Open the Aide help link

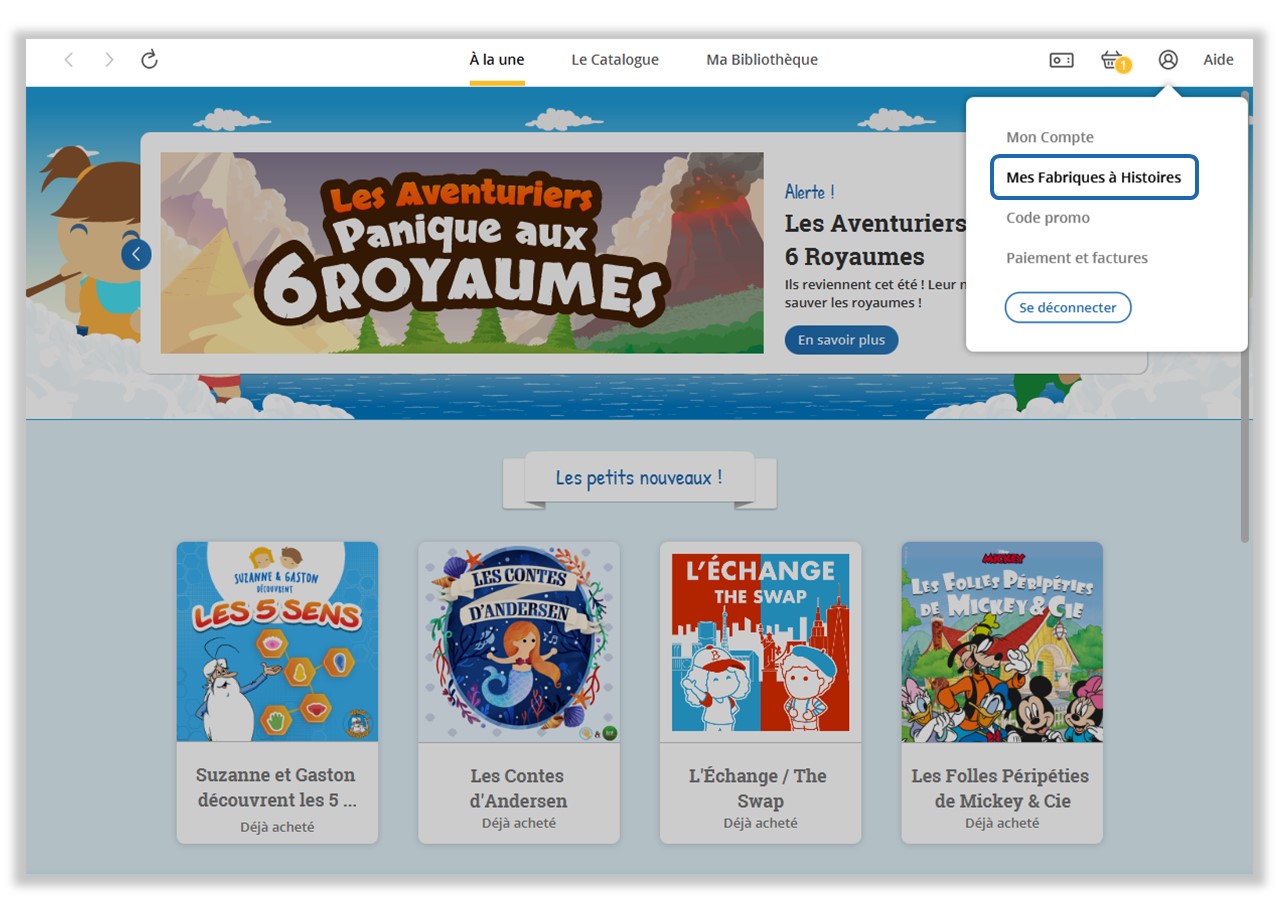click(1218, 60)
